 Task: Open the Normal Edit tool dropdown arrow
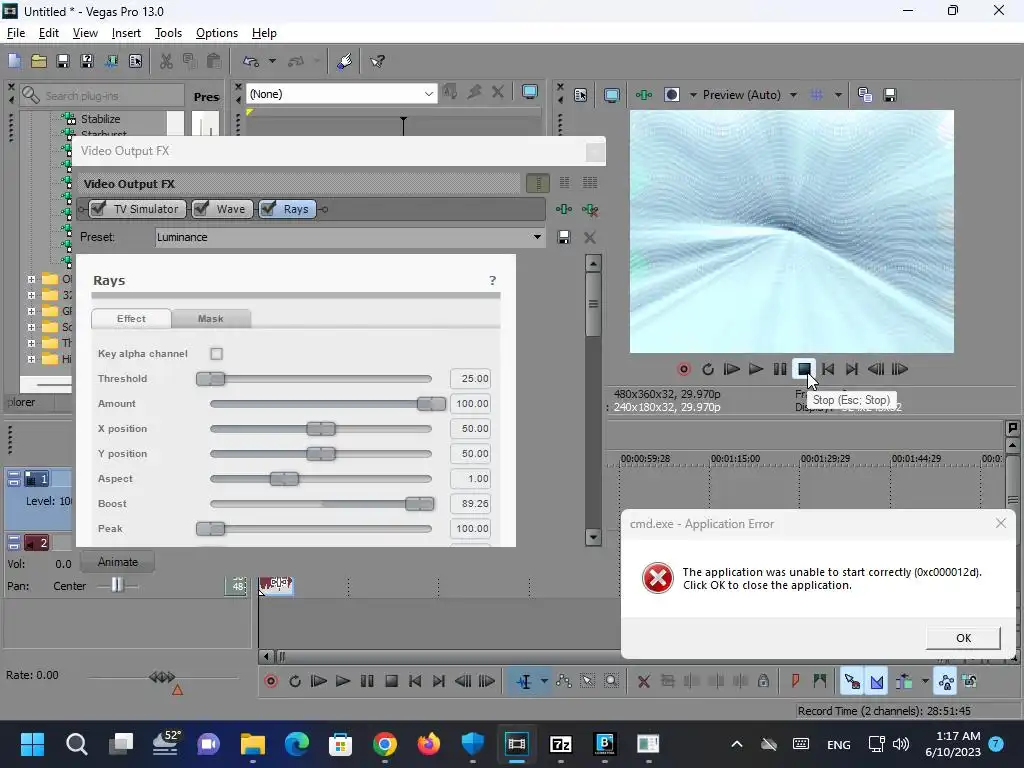(544, 681)
